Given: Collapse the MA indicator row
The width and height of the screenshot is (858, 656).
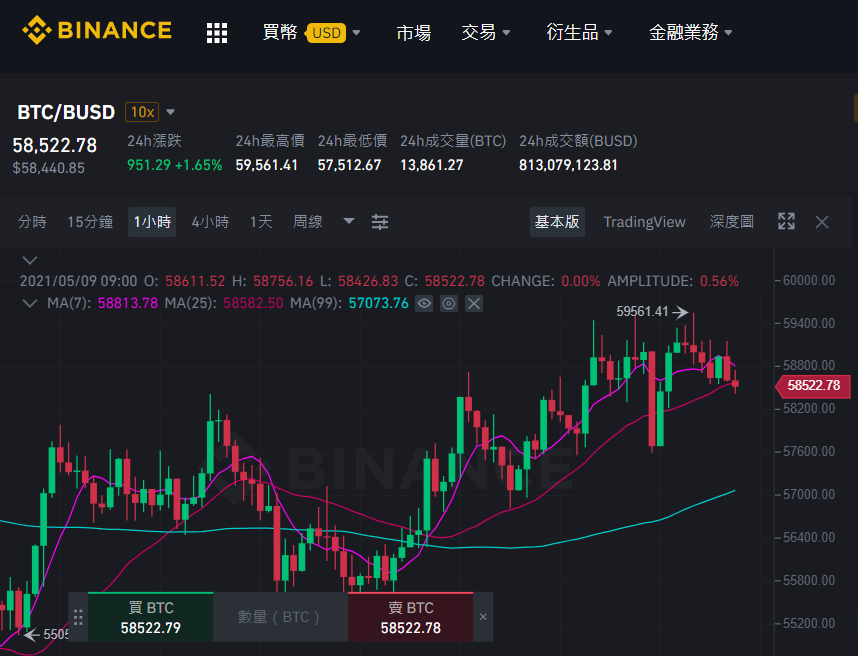Looking at the screenshot, I should (x=30, y=303).
